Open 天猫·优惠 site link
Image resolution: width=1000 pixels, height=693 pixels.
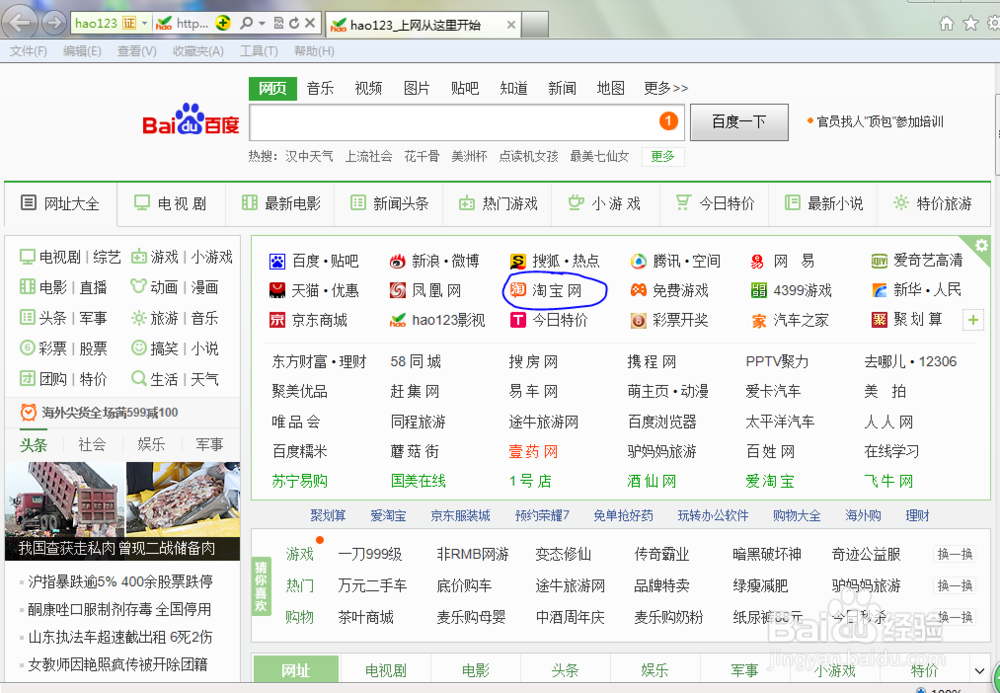314,291
